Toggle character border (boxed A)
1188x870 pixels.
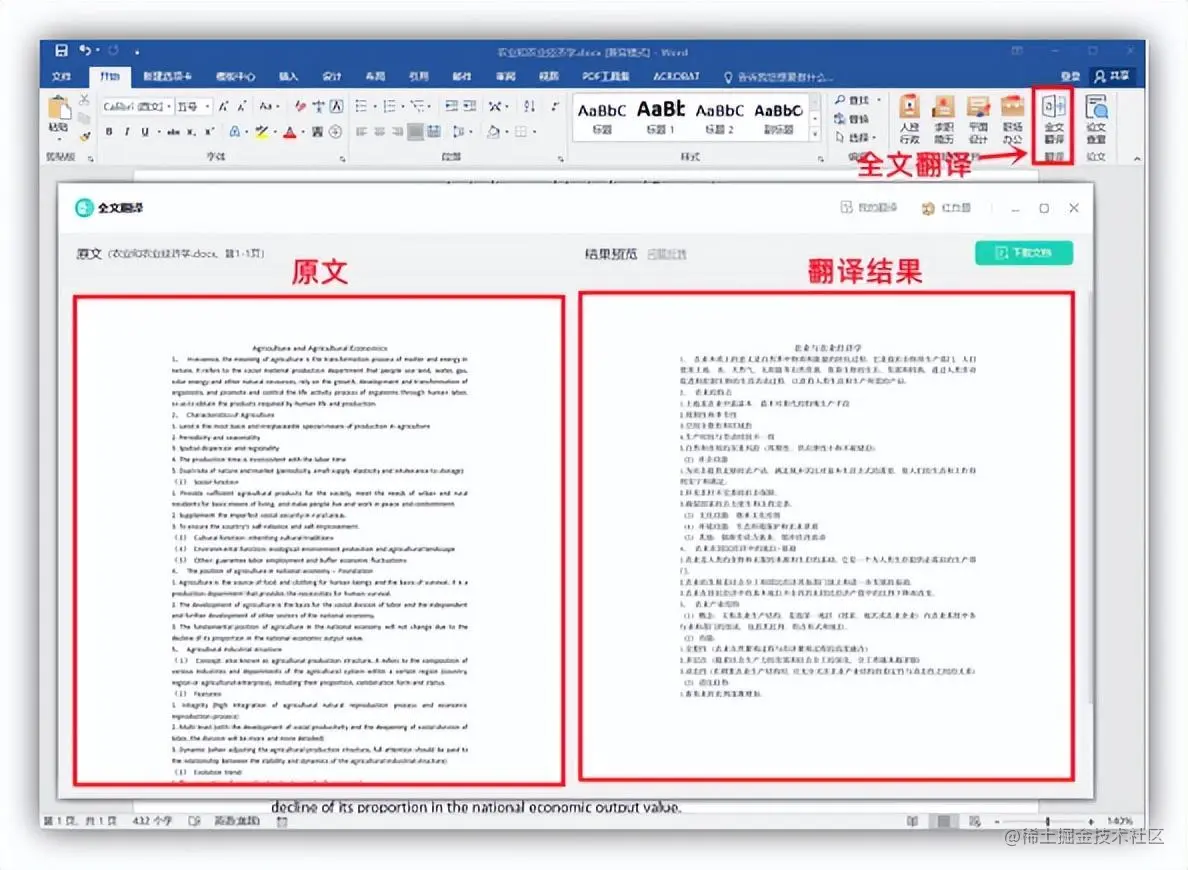click(336, 107)
